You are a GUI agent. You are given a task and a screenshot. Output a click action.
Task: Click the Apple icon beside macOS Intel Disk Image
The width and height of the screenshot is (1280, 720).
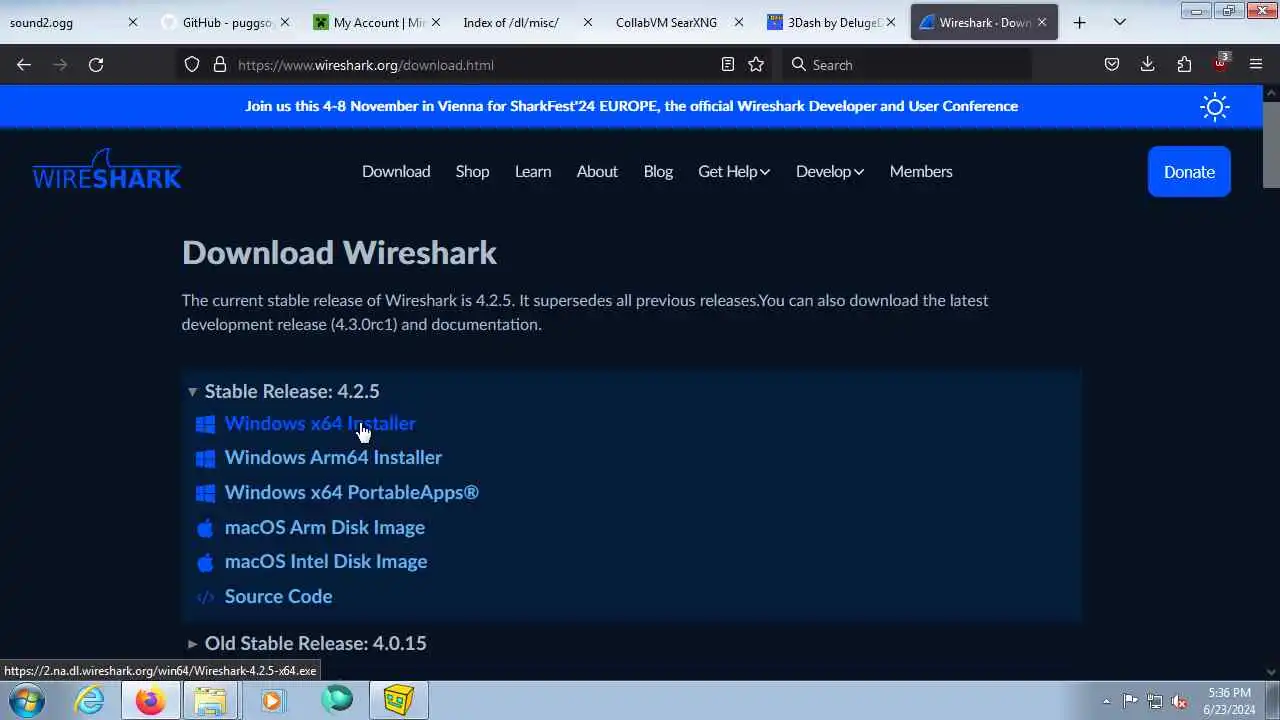pos(205,562)
